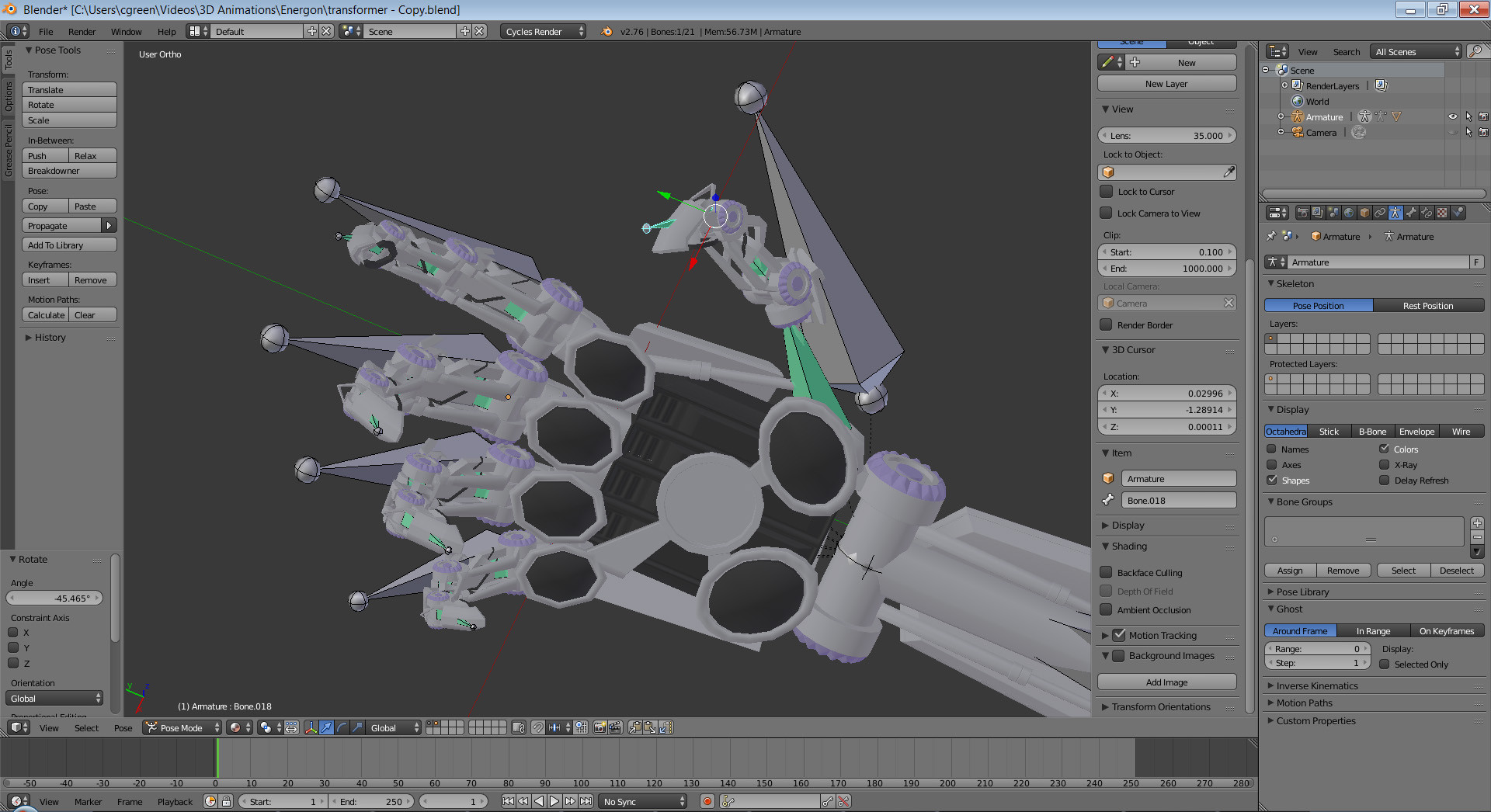Open the Window menu
Image resolution: width=1491 pixels, height=812 pixels.
tap(126, 31)
